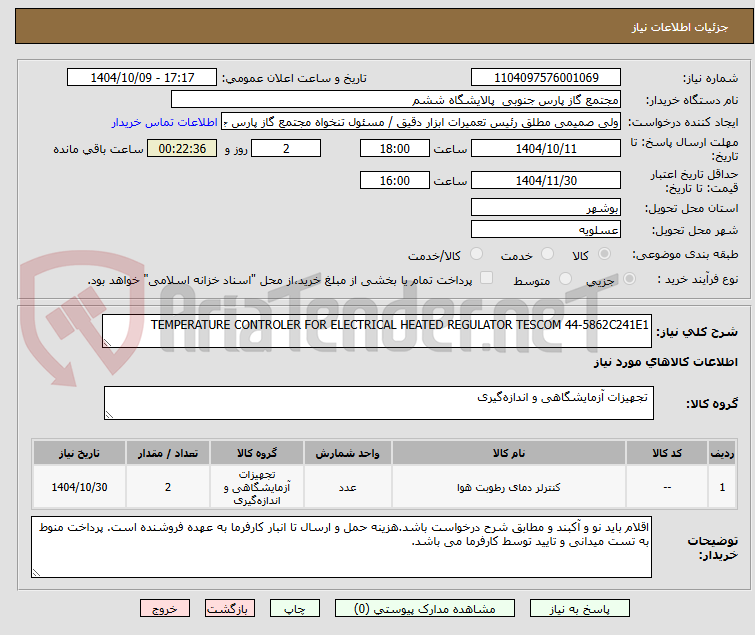Click the کد کالا column header
The height and width of the screenshot is (635, 755).
[667, 453]
